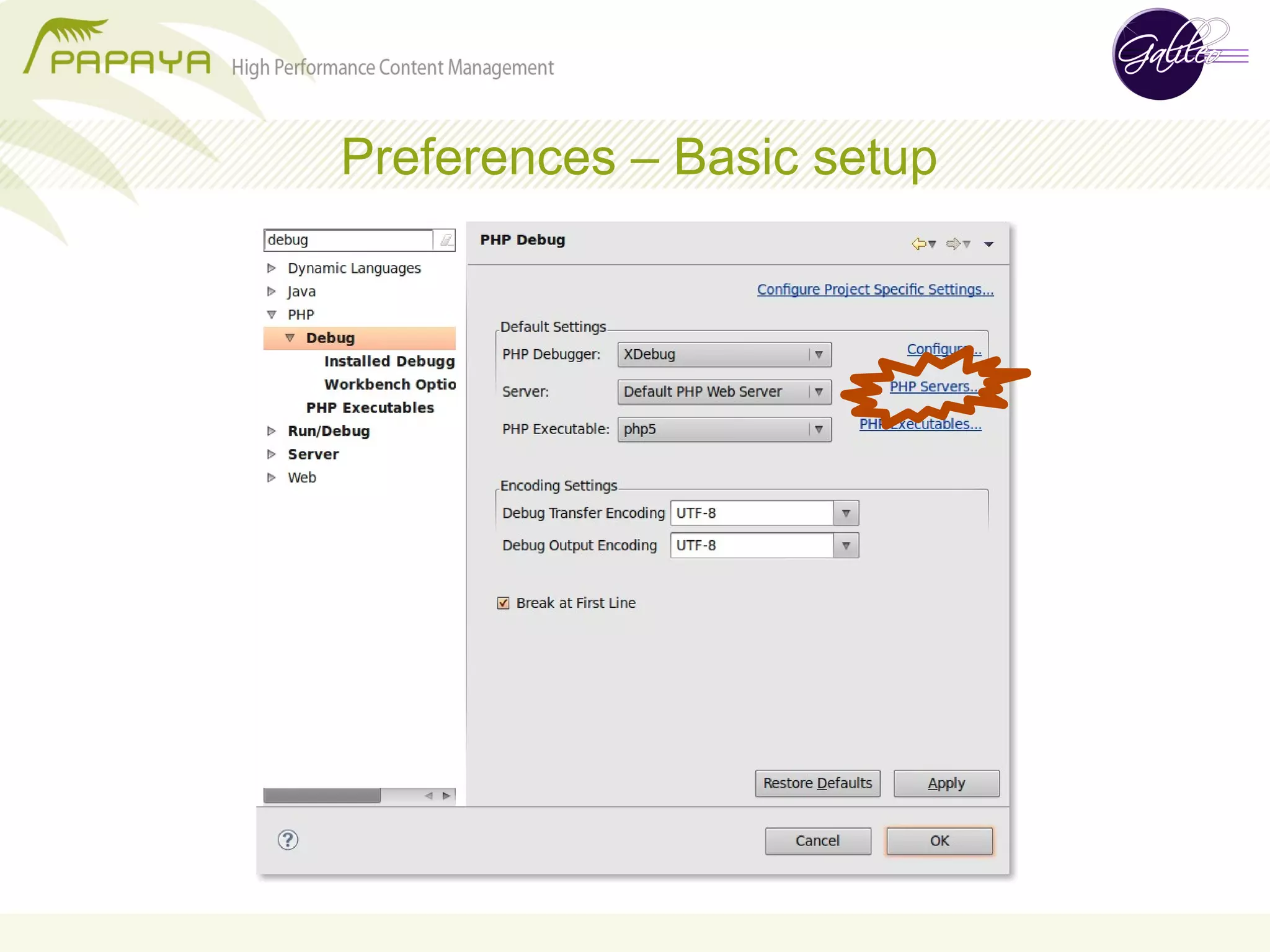Open the Server dropdown list
This screenshot has height=952, width=1270.
tap(819, 392)
